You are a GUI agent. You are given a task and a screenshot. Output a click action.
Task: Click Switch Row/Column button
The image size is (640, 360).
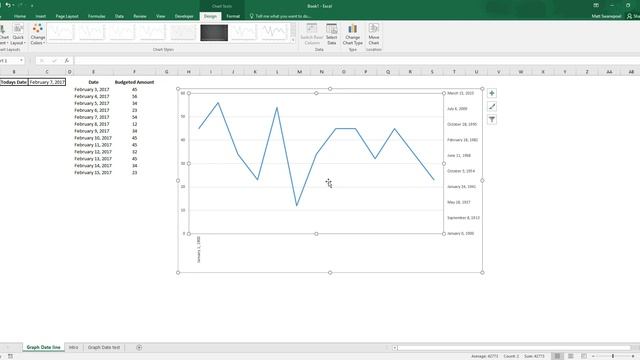(312, 34)
